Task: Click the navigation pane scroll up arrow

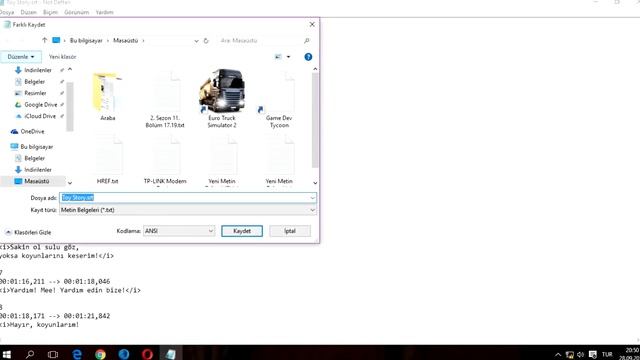Action: [70, 69]
